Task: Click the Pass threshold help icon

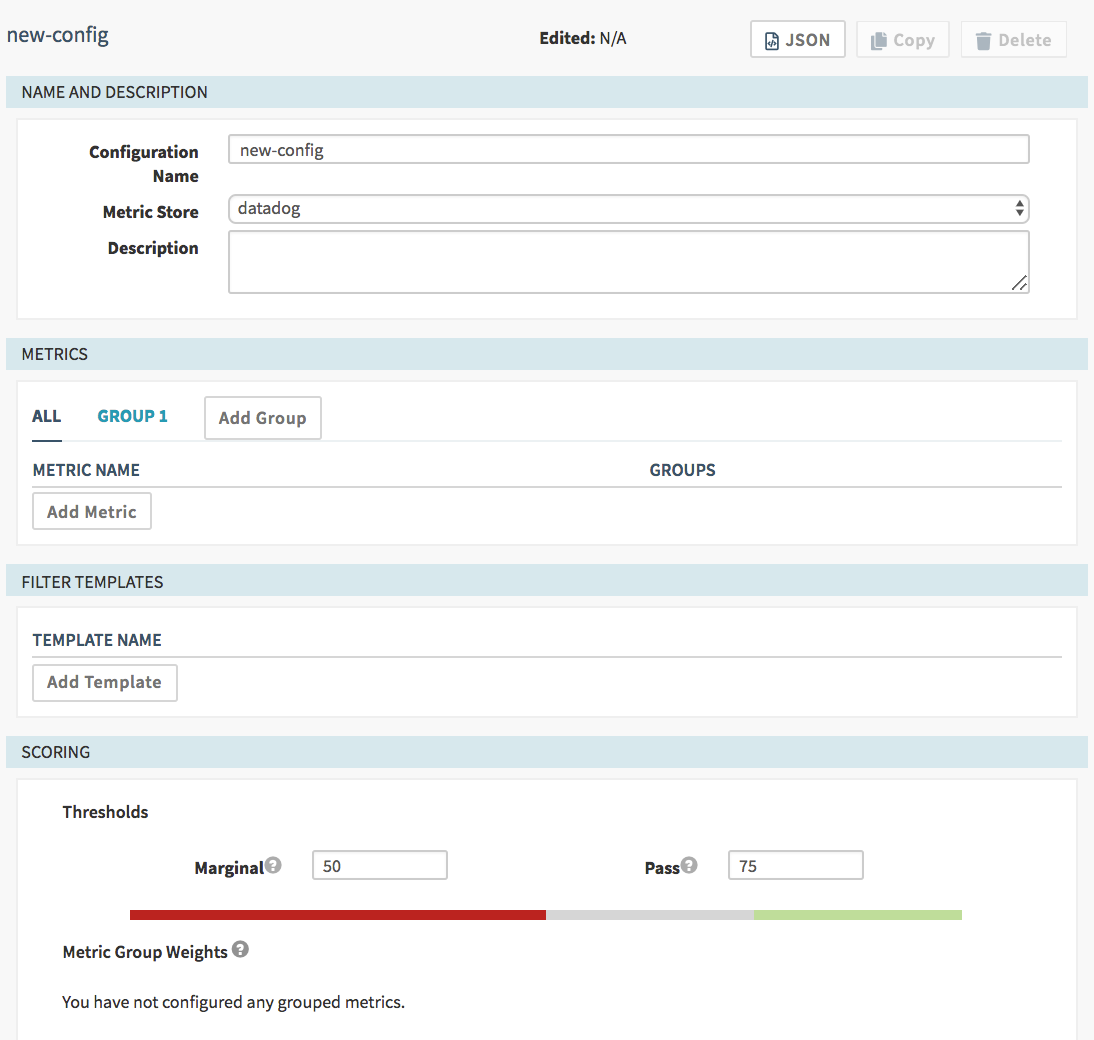Action: [x=689, y=865]
